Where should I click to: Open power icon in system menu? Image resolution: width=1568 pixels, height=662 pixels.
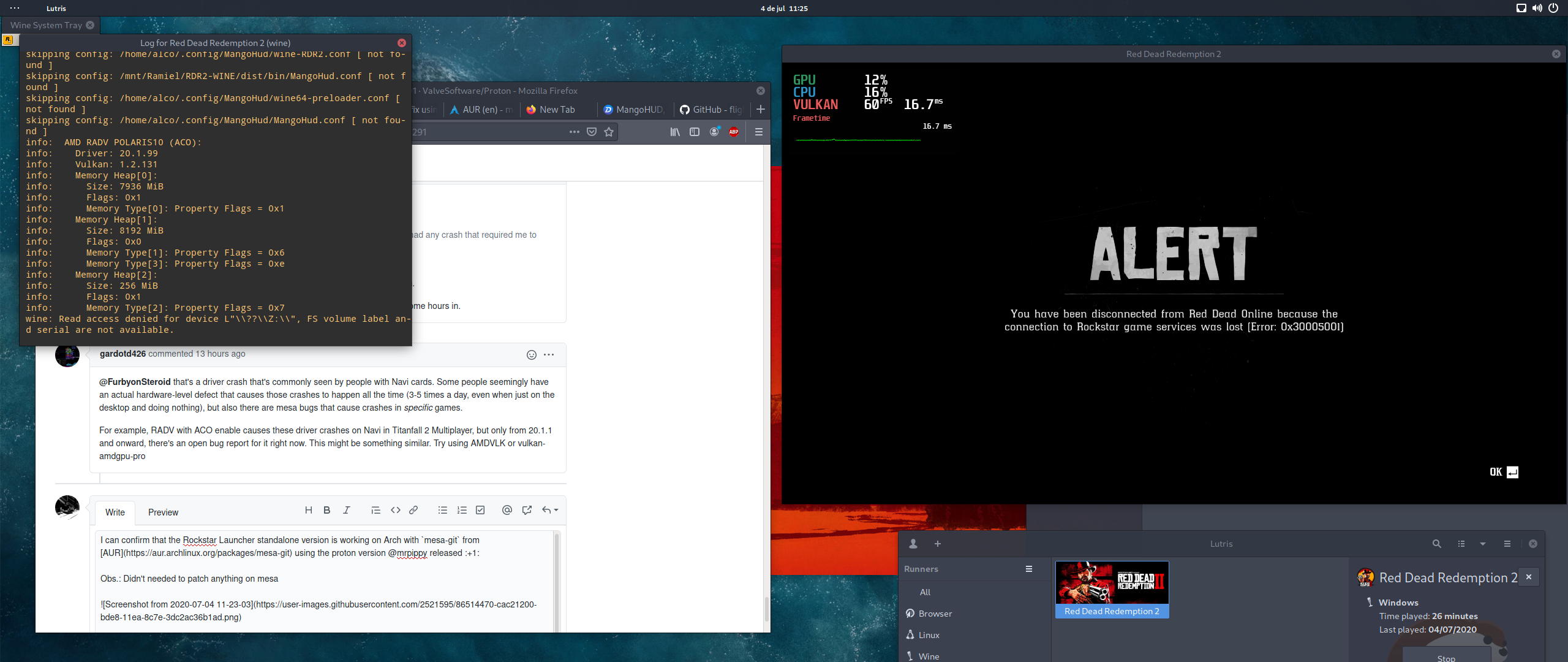1553,8
